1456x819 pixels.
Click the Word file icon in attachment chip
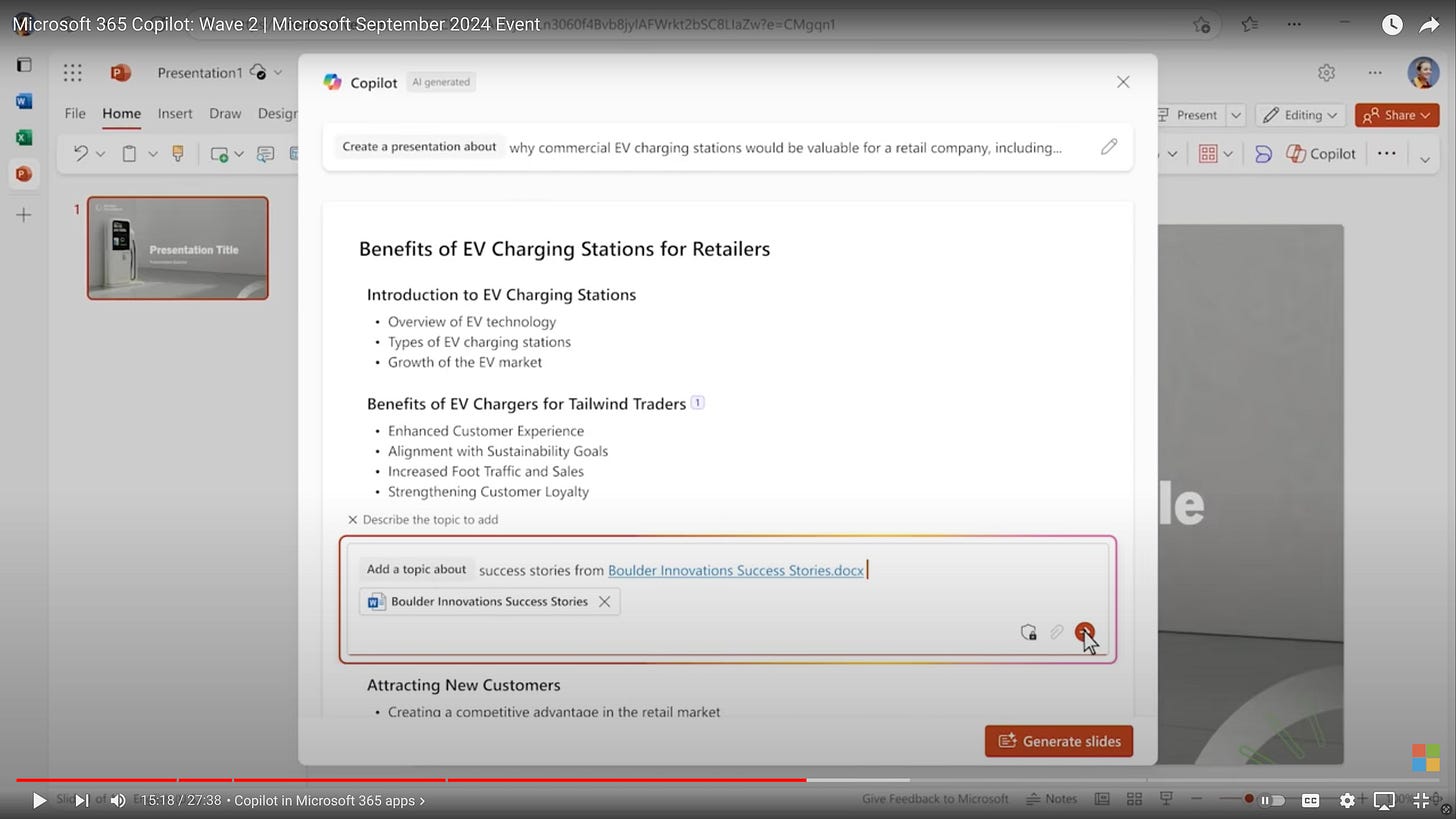click(x=376, y=601)
